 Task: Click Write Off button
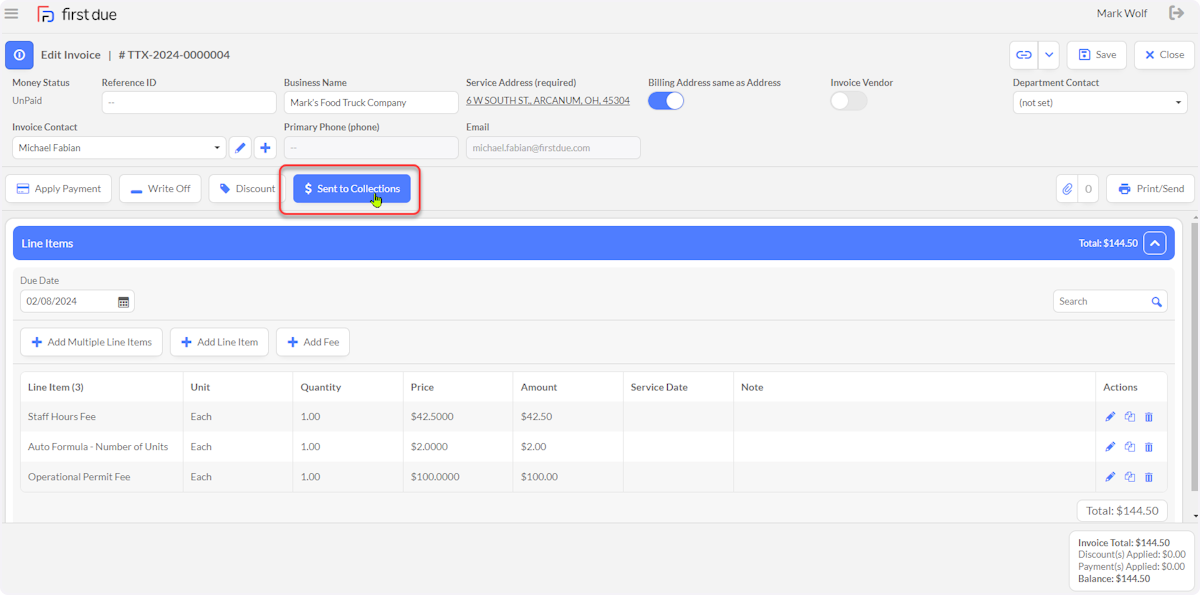click(x=160, y=189)
